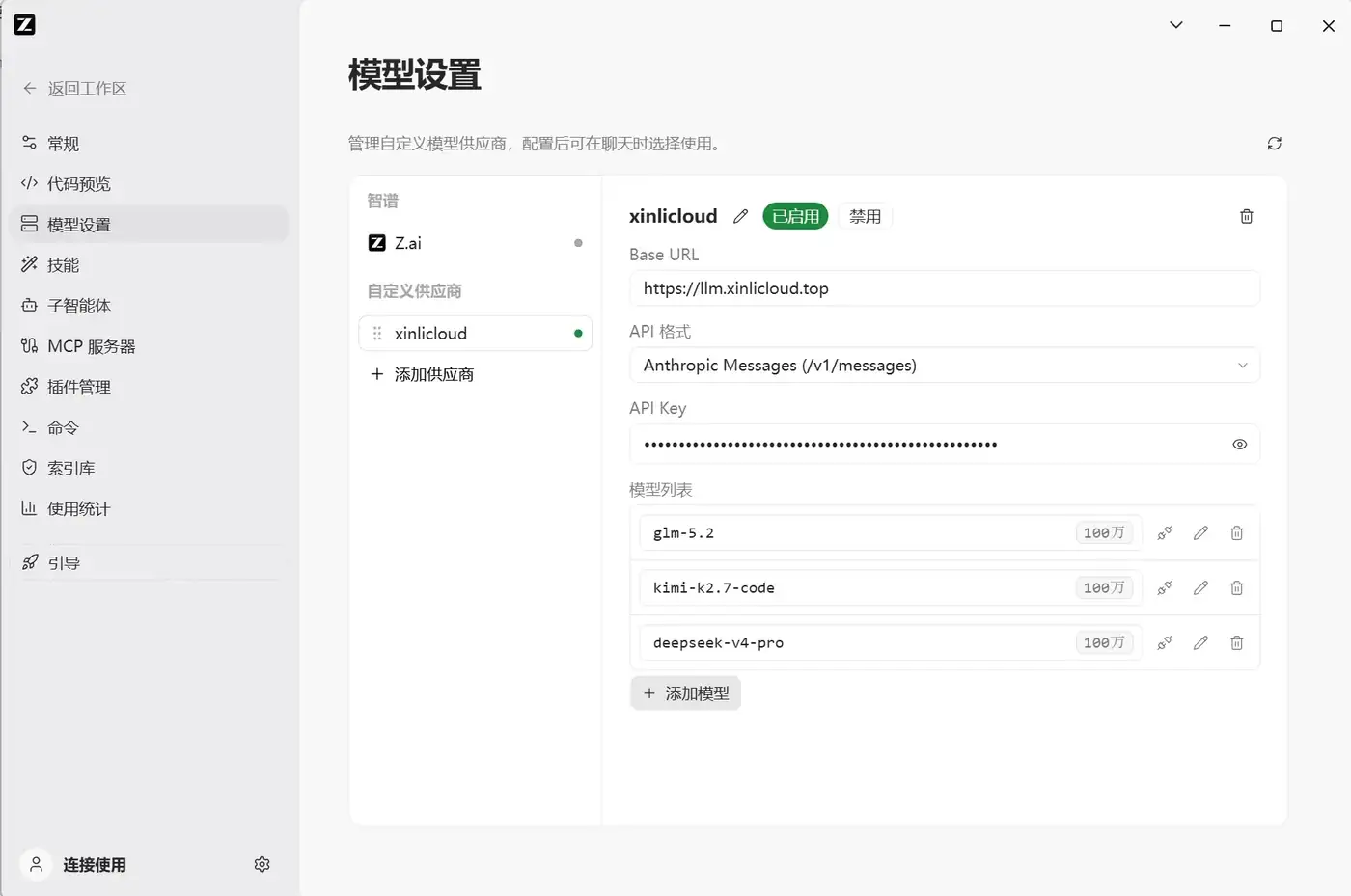Click the 添加模型 button
The image size is (1351, 896).
685,693
